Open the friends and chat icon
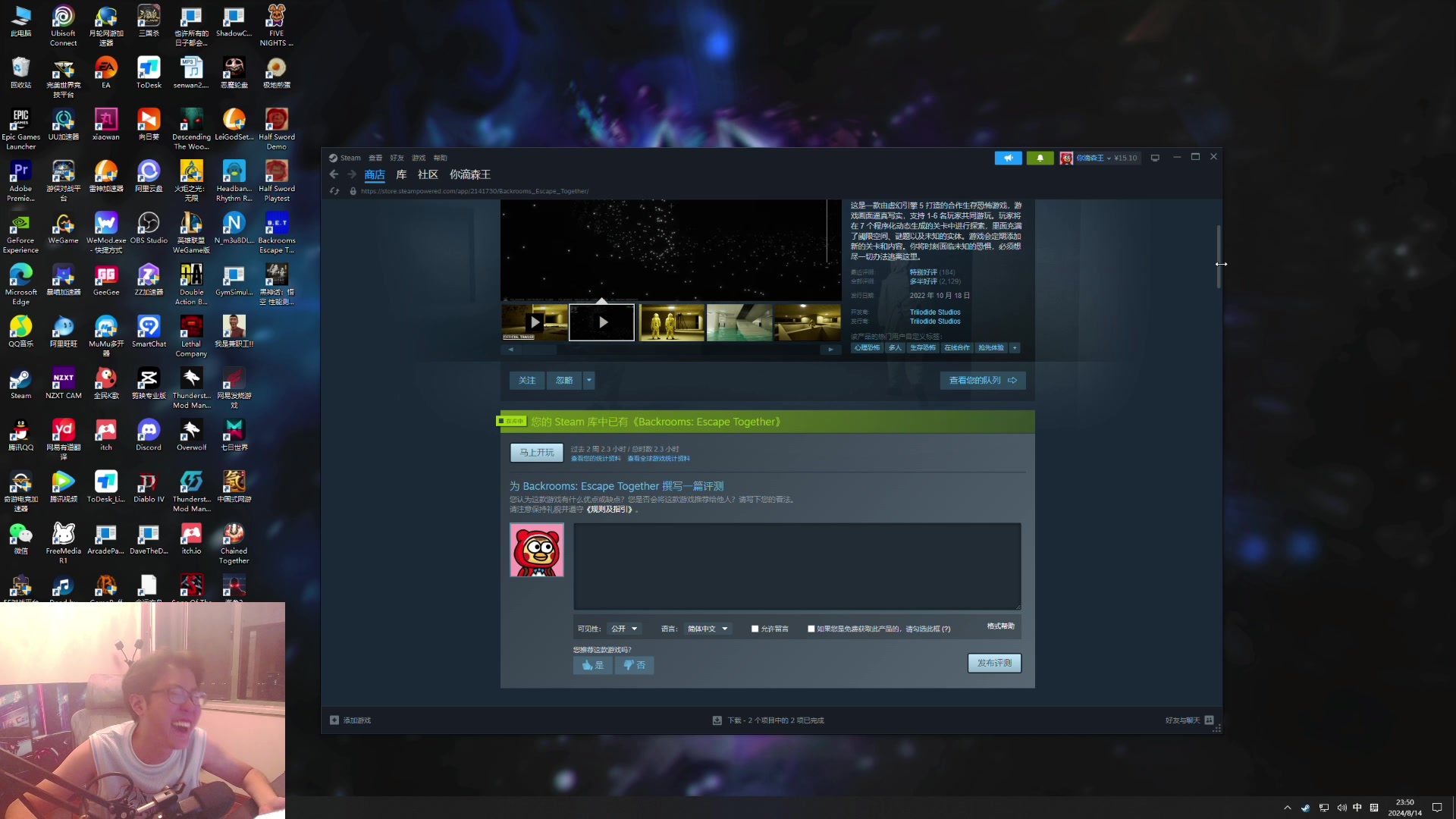The width and height of the screenshot is (1456, 819). [x=1209, y=720]
